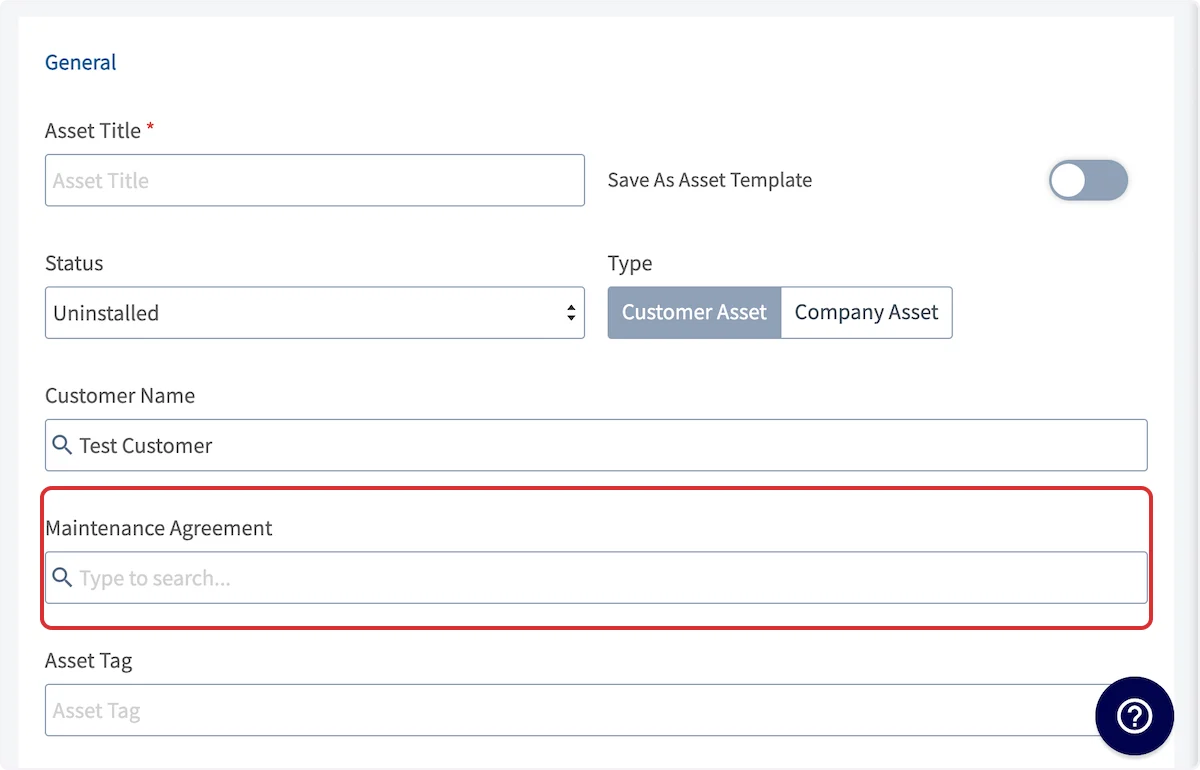Click the search icon in Customer Name field
The height and width of the screenshot is (770, 1200).
(x=62, y=445)
